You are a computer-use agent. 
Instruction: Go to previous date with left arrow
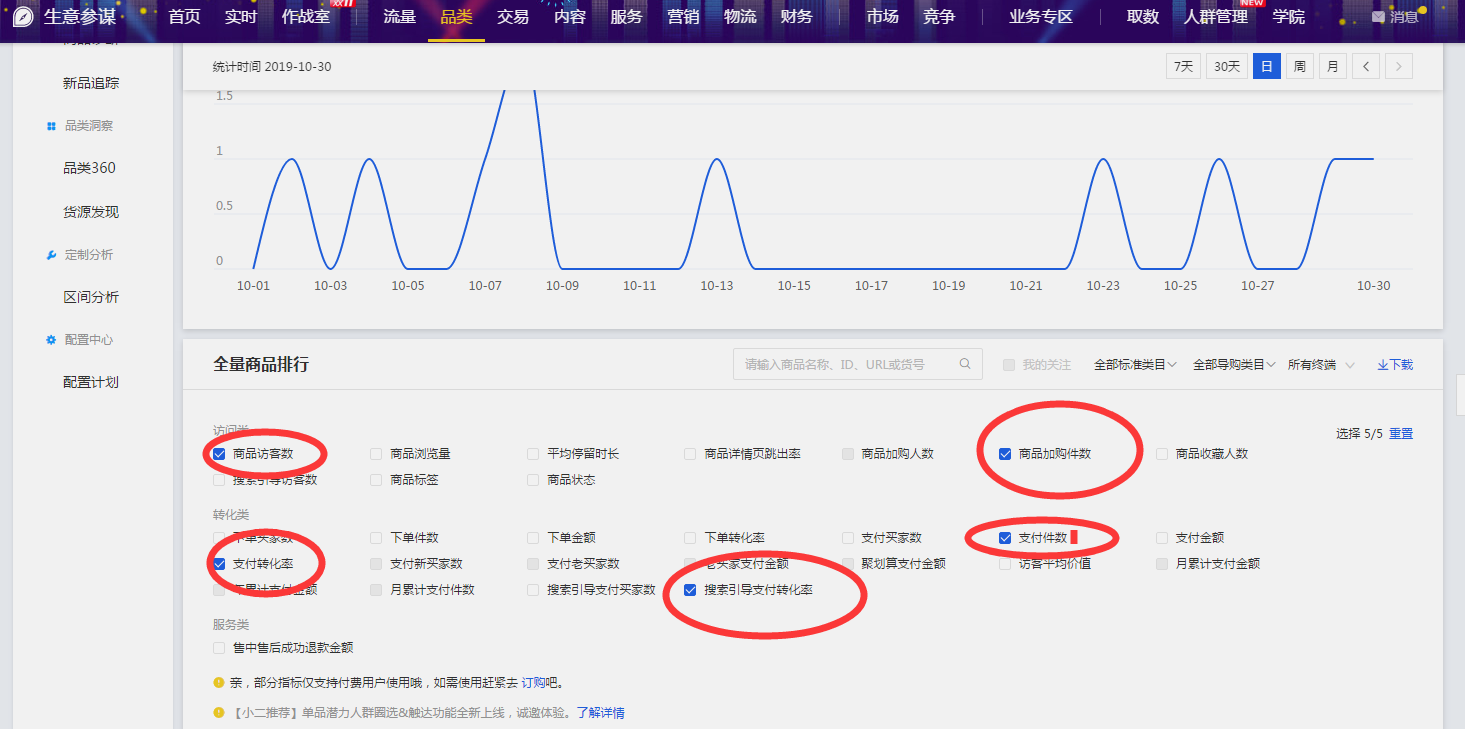pyautogui.click(x=1365, y=66)
